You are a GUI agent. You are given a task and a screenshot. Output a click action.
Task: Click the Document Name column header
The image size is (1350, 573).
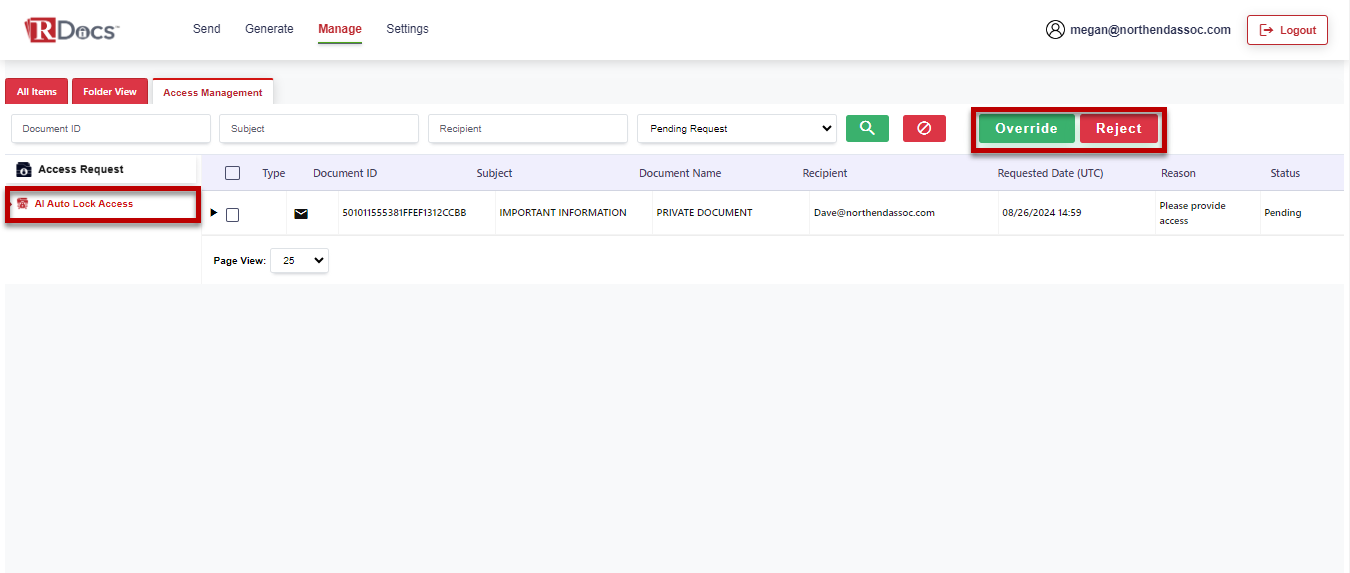(x=680, y=173)
